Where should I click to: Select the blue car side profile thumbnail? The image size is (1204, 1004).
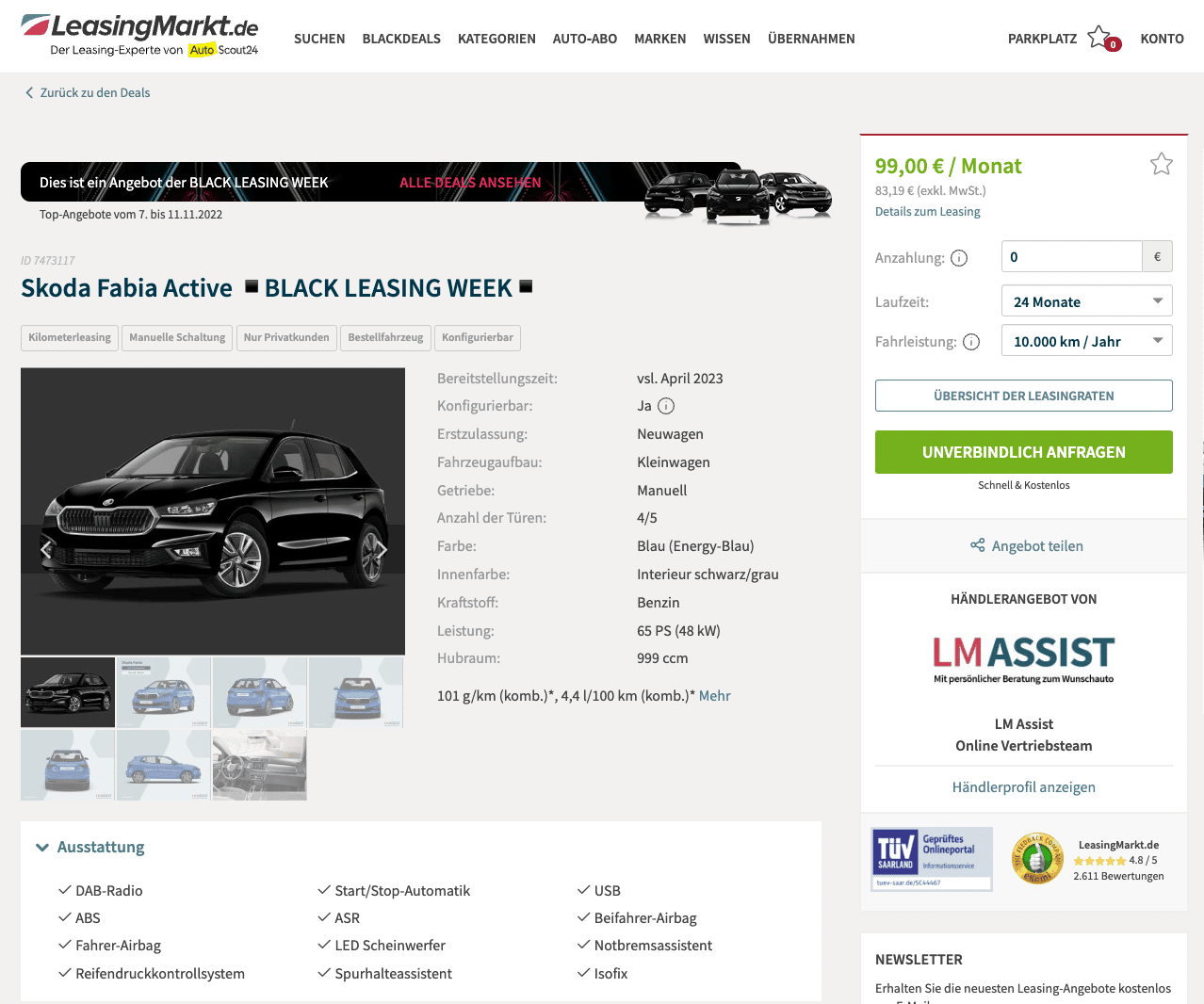[x=164, y=765]
